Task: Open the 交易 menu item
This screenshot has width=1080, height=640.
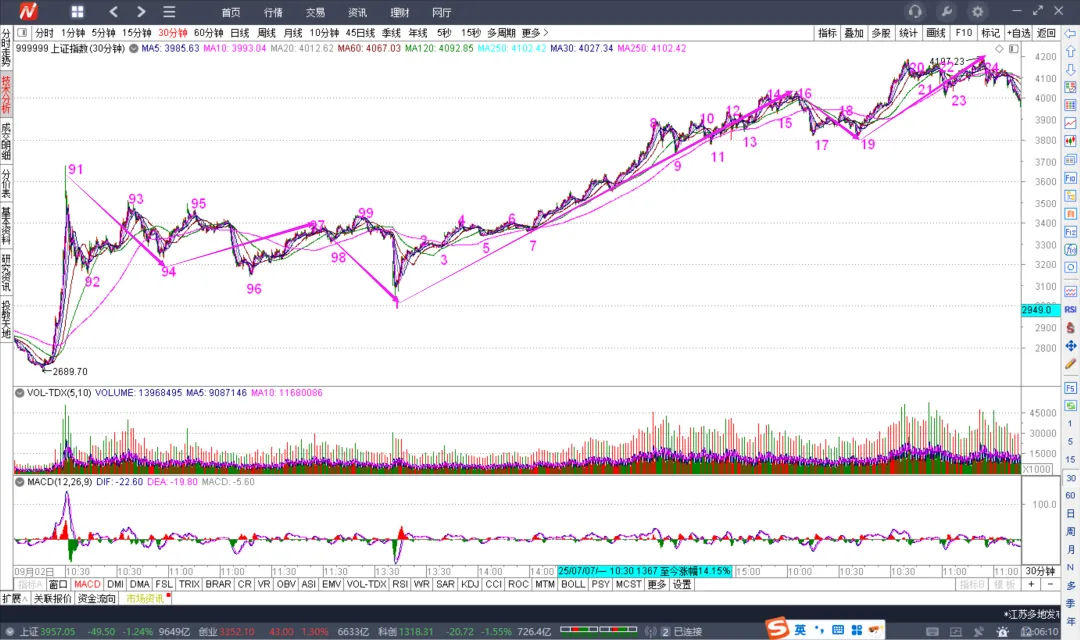Action: (315, 12)
